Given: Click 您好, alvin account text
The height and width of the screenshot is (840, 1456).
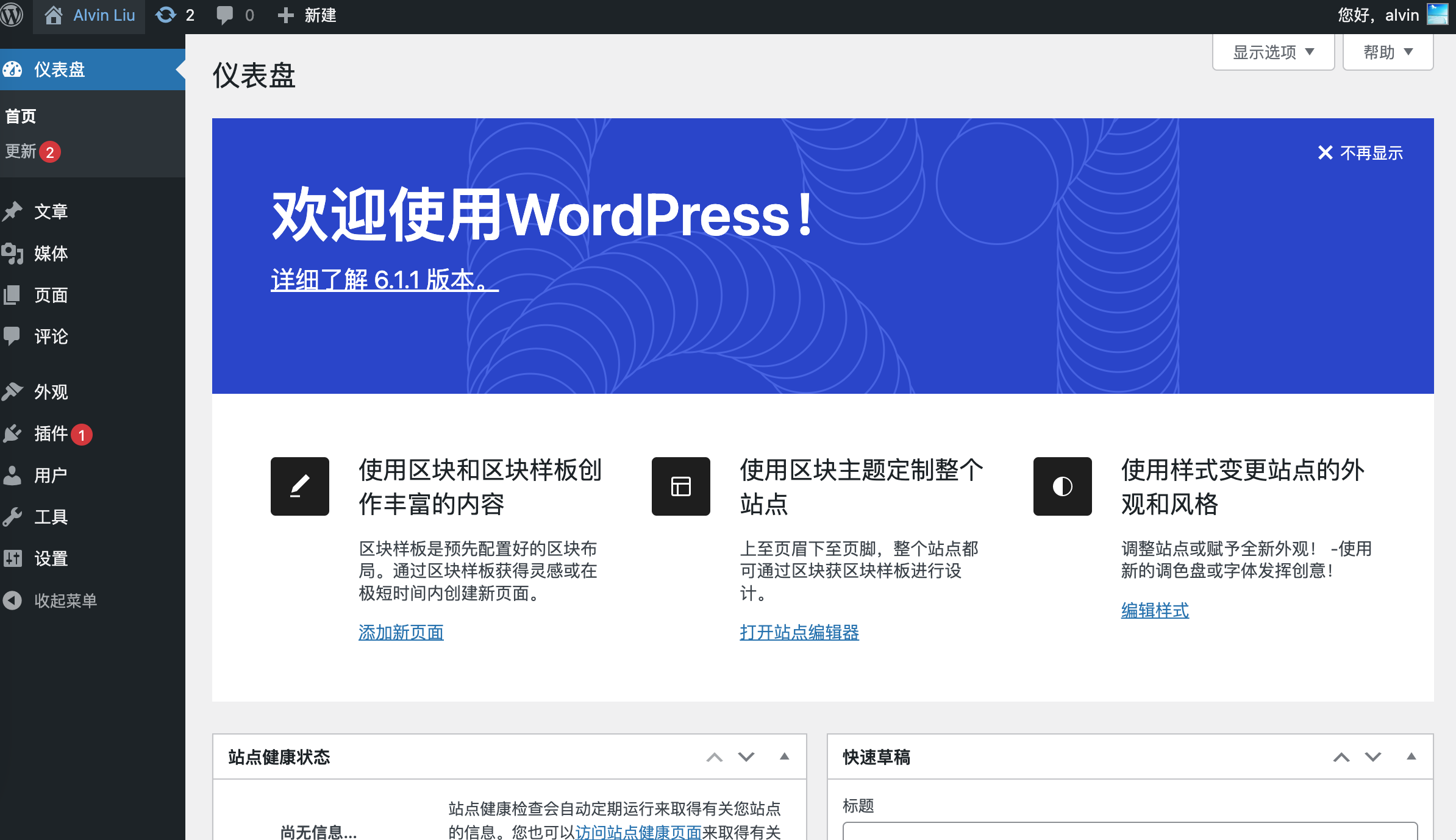Looking at the screenshot, I should (x=1378, y=15).
